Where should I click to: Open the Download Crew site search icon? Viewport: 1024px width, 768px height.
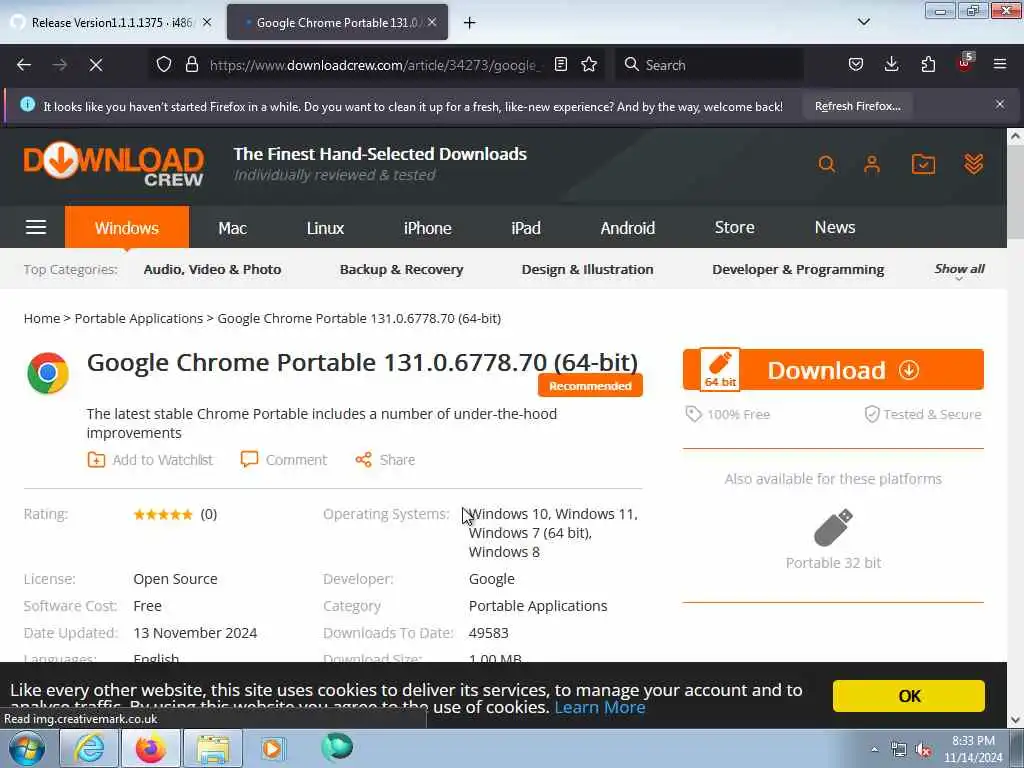(827, 164)
